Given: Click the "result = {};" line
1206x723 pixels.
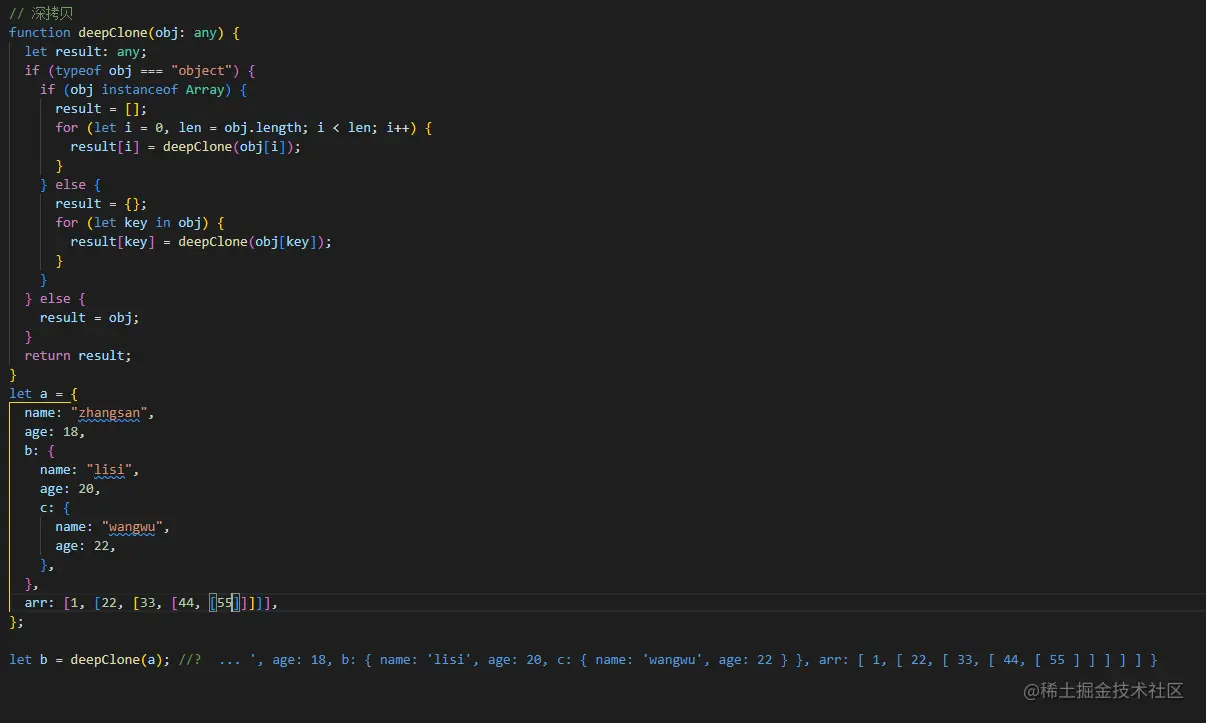Looking at the screenshot, I should 101,203.
